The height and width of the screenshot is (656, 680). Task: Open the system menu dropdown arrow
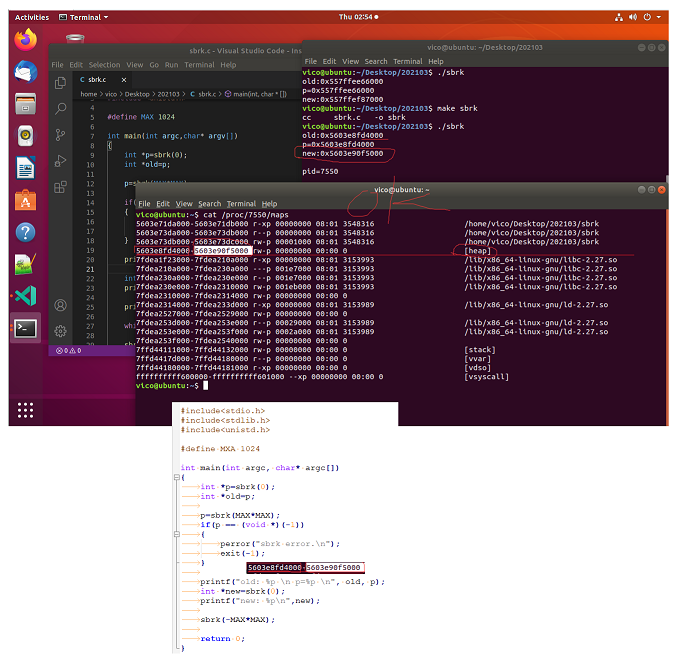point(659,17)
